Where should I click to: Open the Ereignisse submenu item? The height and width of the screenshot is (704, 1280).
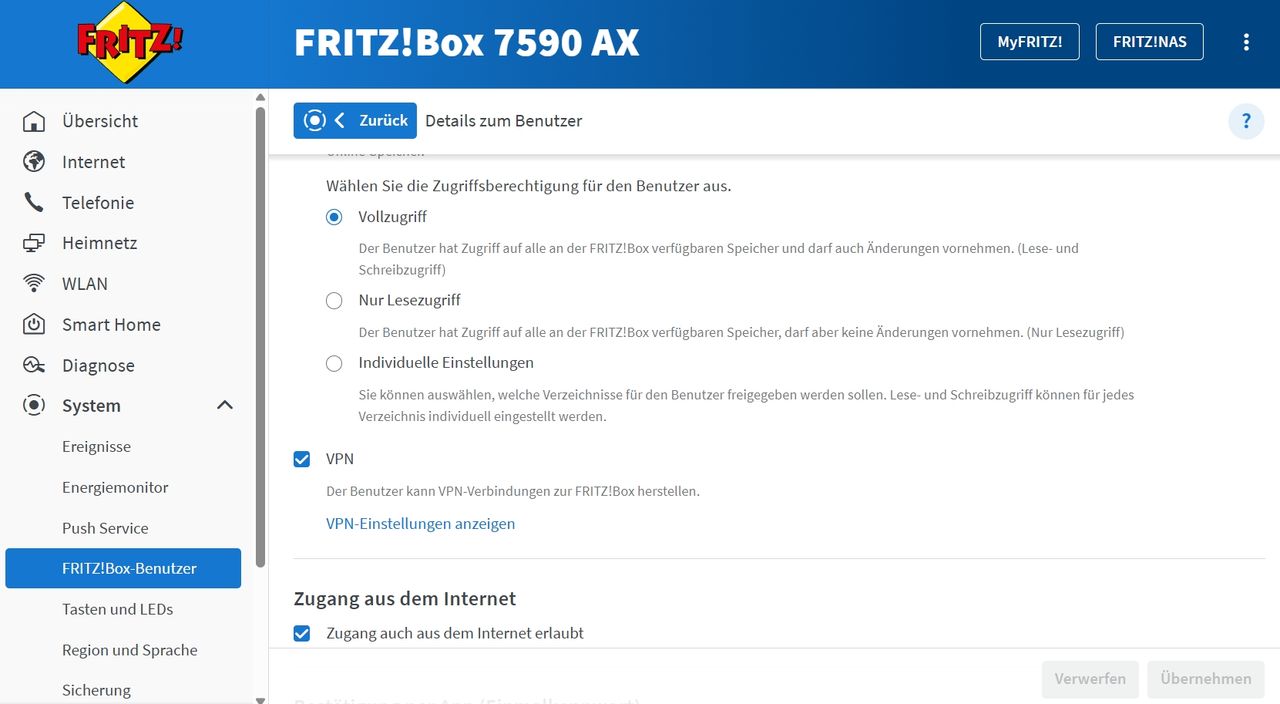(96, 447)
